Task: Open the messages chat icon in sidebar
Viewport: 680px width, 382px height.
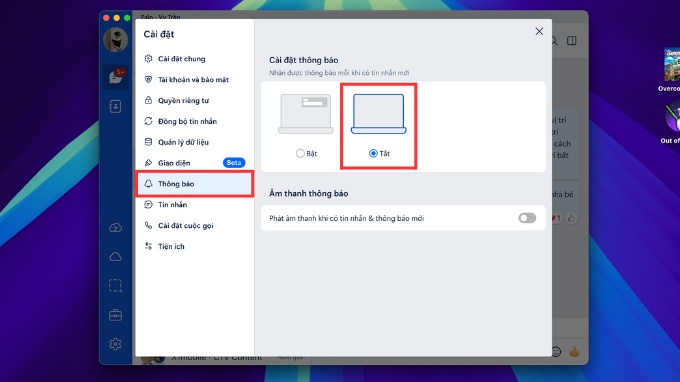Action: [115, 77]
